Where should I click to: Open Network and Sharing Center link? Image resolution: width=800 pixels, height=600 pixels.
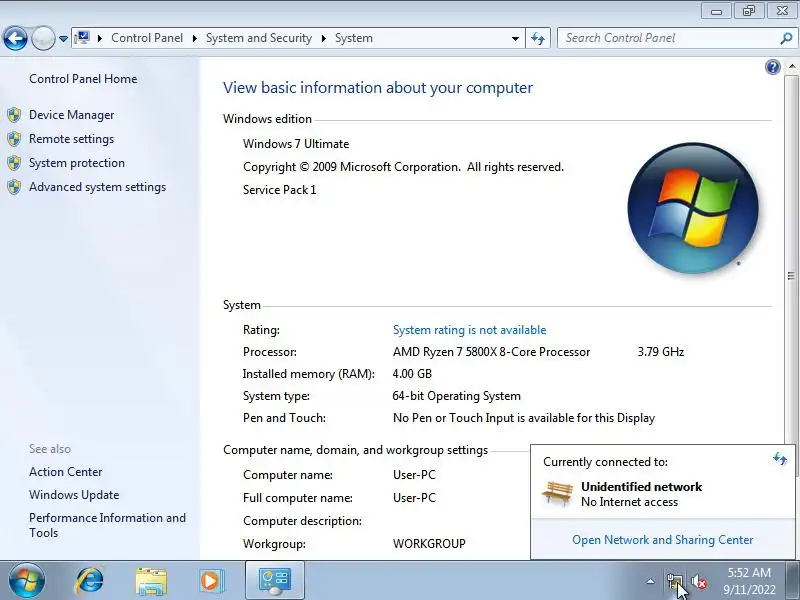663,540
